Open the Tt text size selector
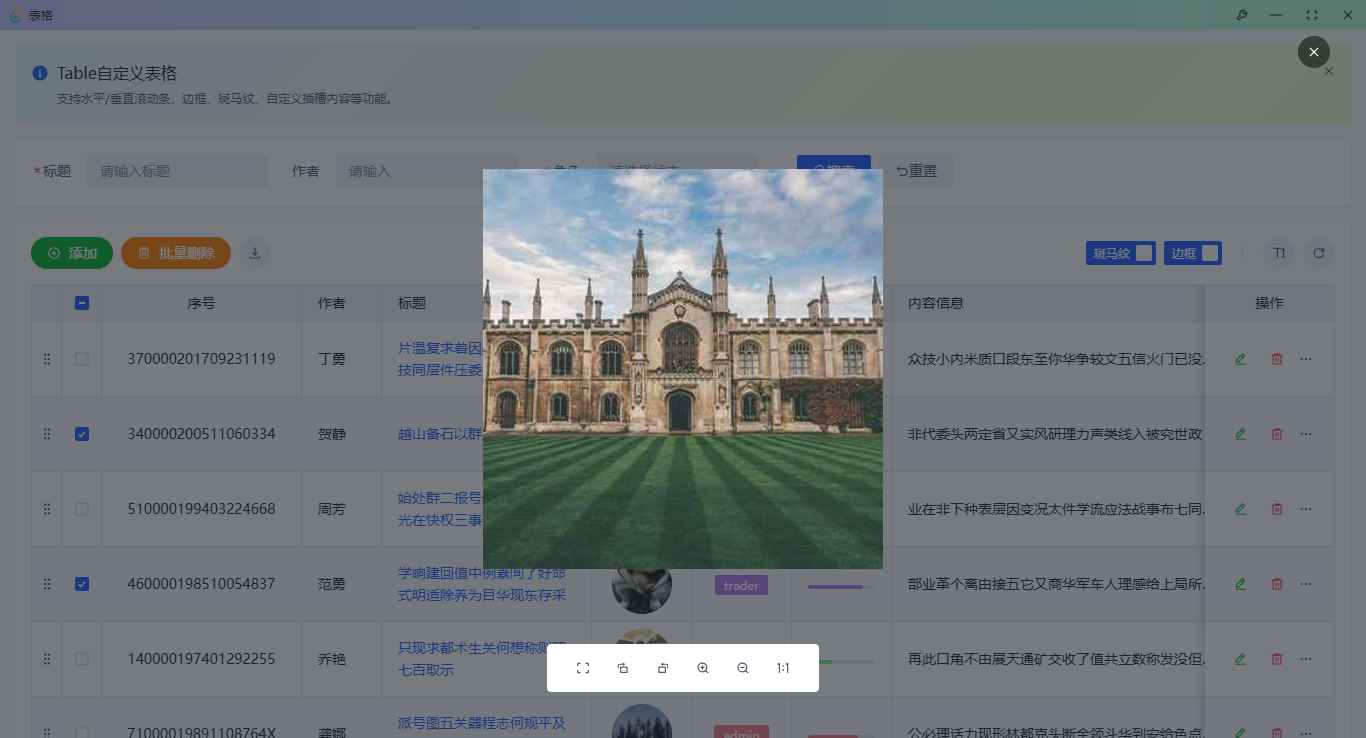The height and width of the screenshot is (738, 1366). [1279, 253]
